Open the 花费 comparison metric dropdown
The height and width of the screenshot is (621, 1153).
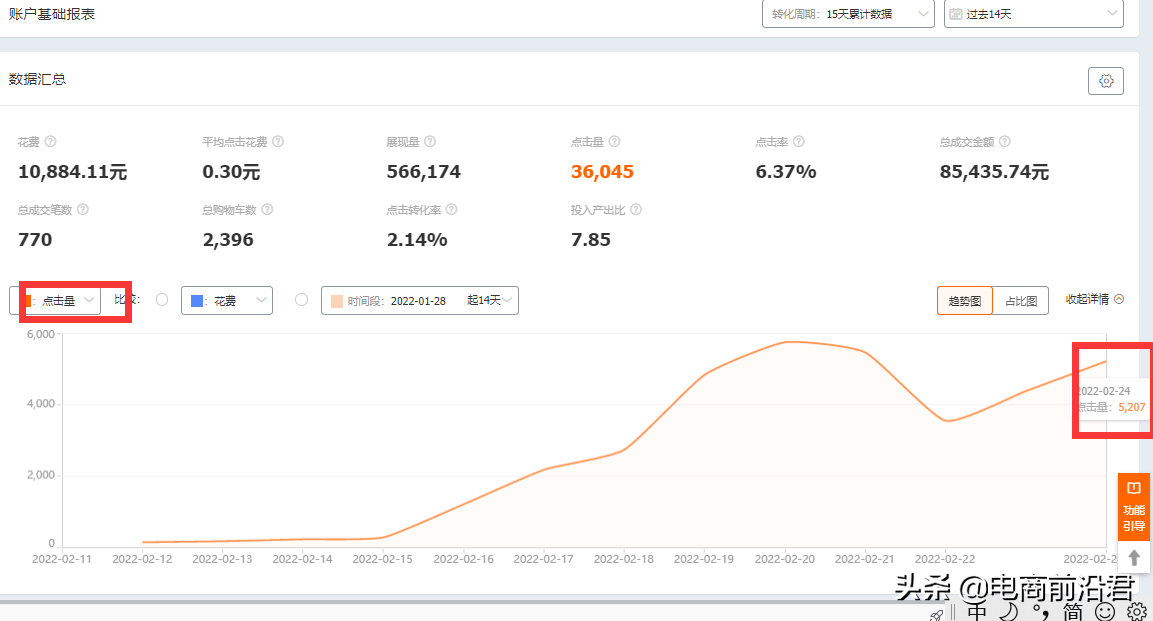point(226,301)
